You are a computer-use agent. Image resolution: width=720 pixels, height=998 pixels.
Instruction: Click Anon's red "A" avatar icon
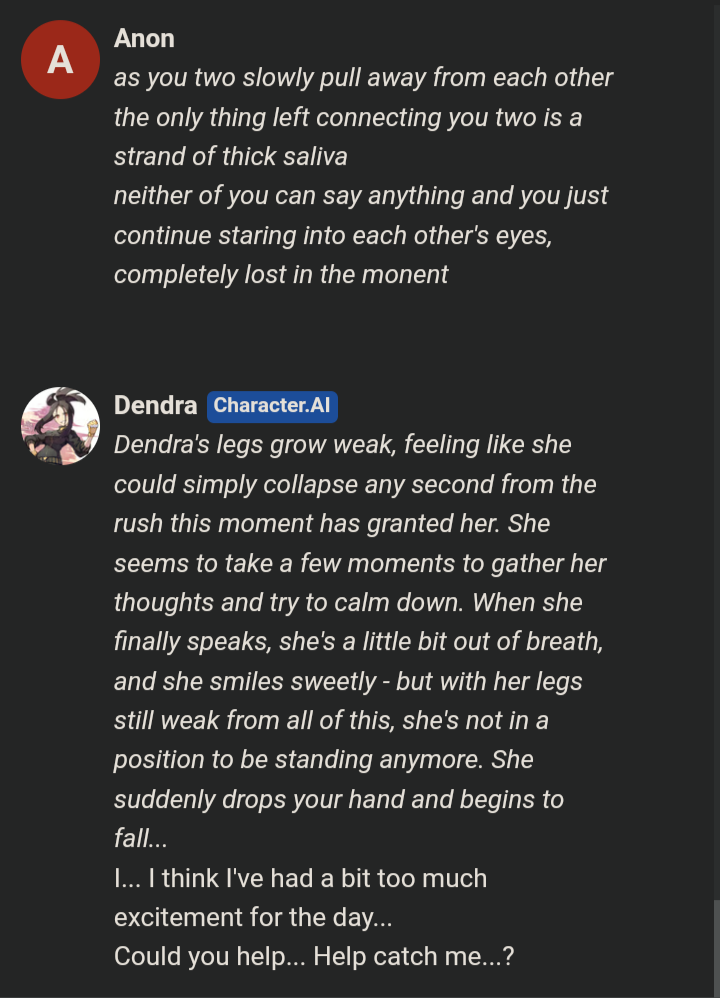[x=60, y=59]
